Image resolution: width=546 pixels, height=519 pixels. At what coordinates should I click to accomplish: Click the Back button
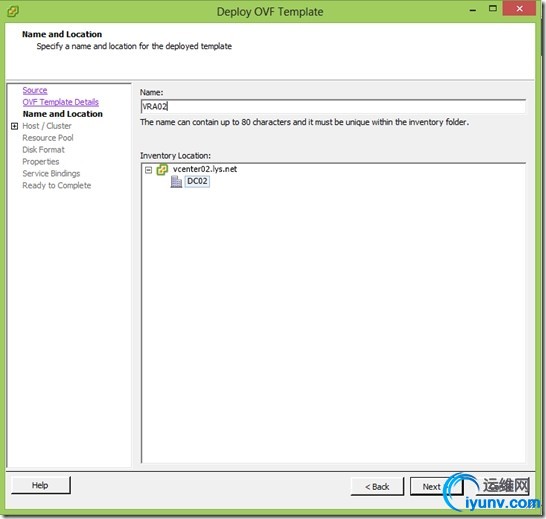tap(377, 487)
